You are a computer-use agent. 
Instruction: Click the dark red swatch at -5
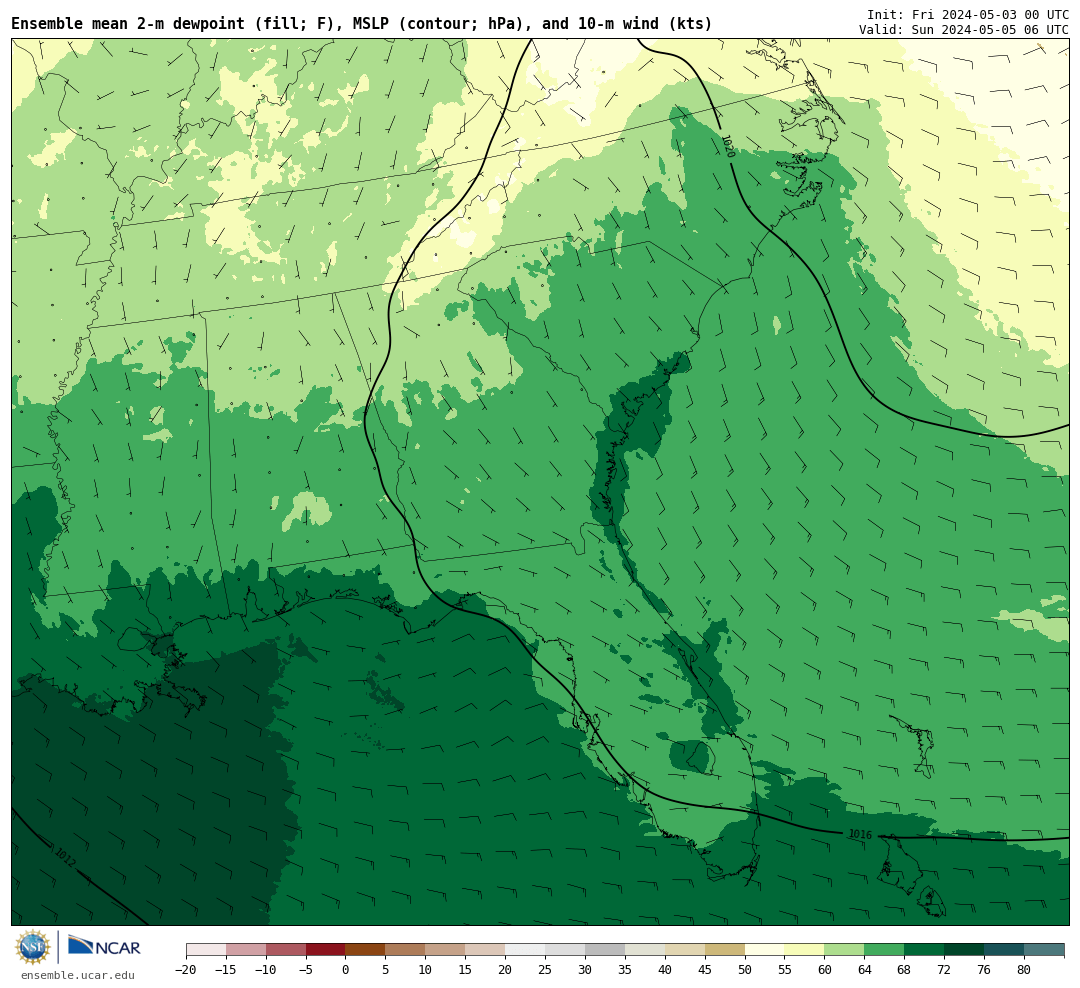pos(326,950)
